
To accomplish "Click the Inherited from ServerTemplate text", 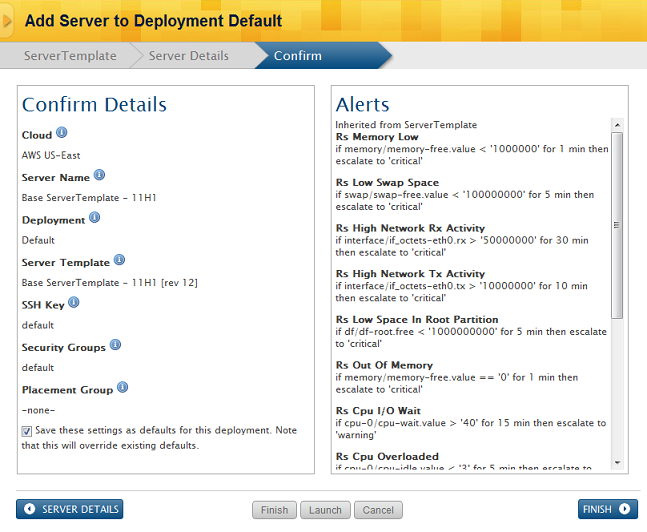I will pos(406,125).
